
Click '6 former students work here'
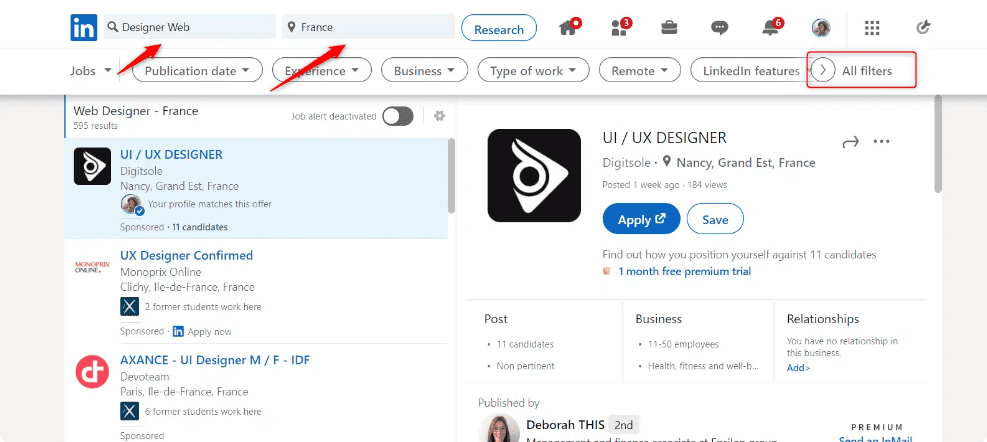[203, 411]
